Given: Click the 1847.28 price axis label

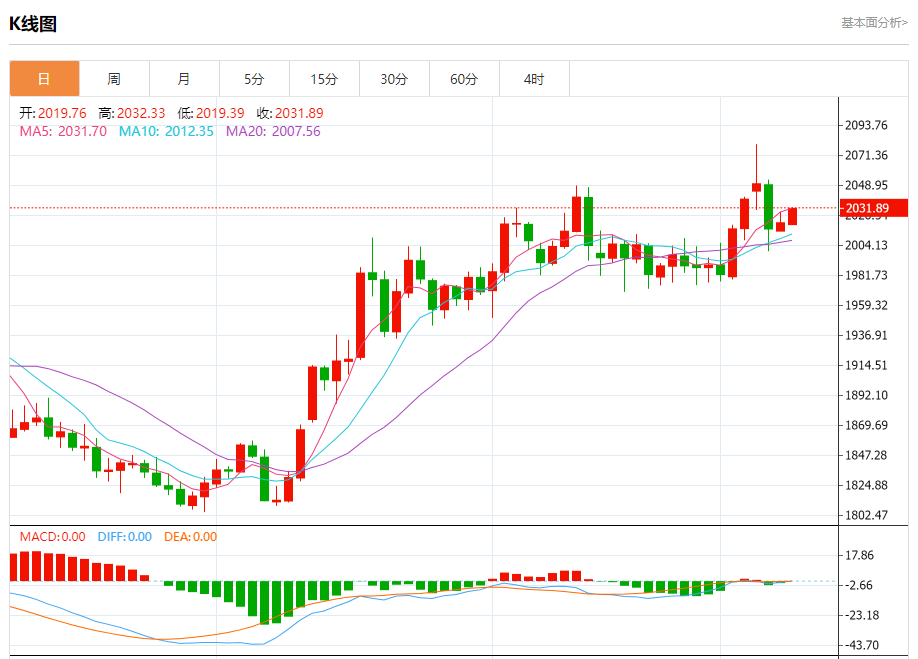Looking at the screenshot, I should (x=866, y=455).
